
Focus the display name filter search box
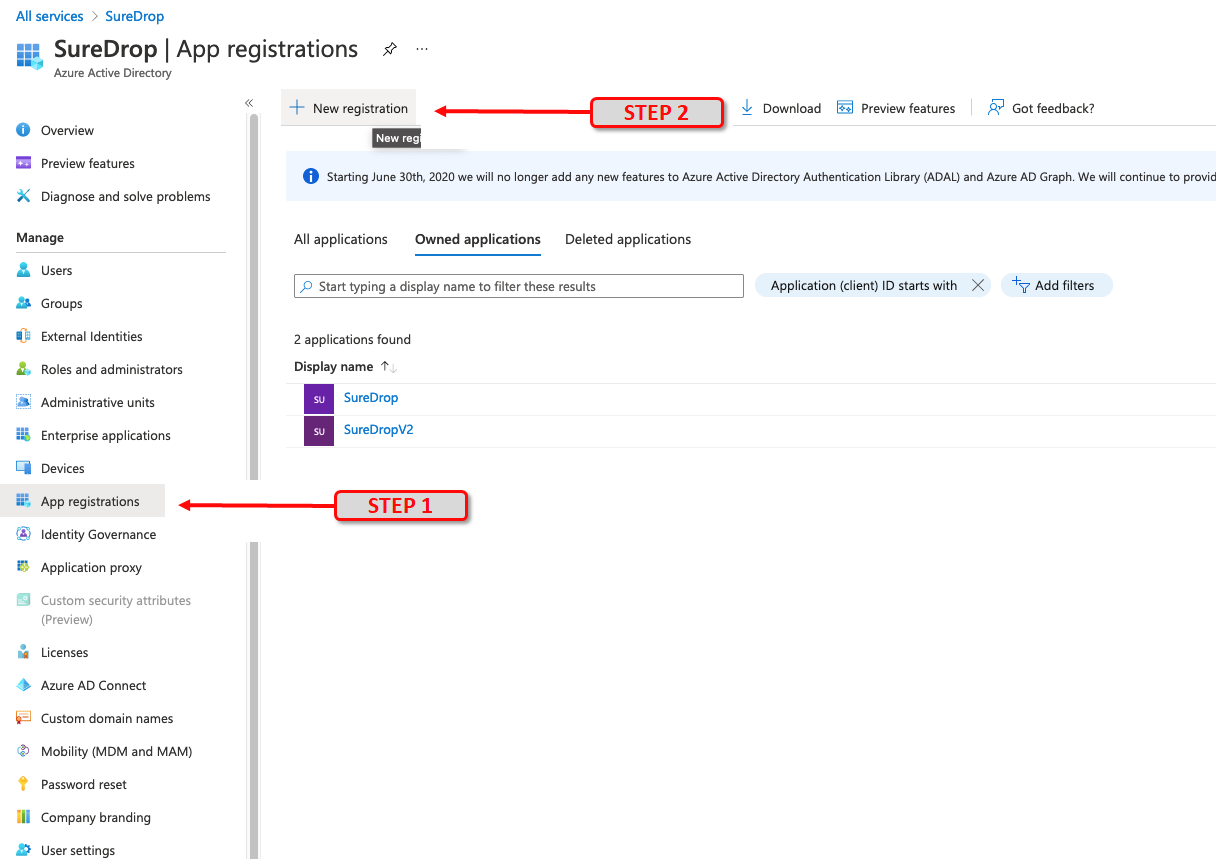click(519, 286)
